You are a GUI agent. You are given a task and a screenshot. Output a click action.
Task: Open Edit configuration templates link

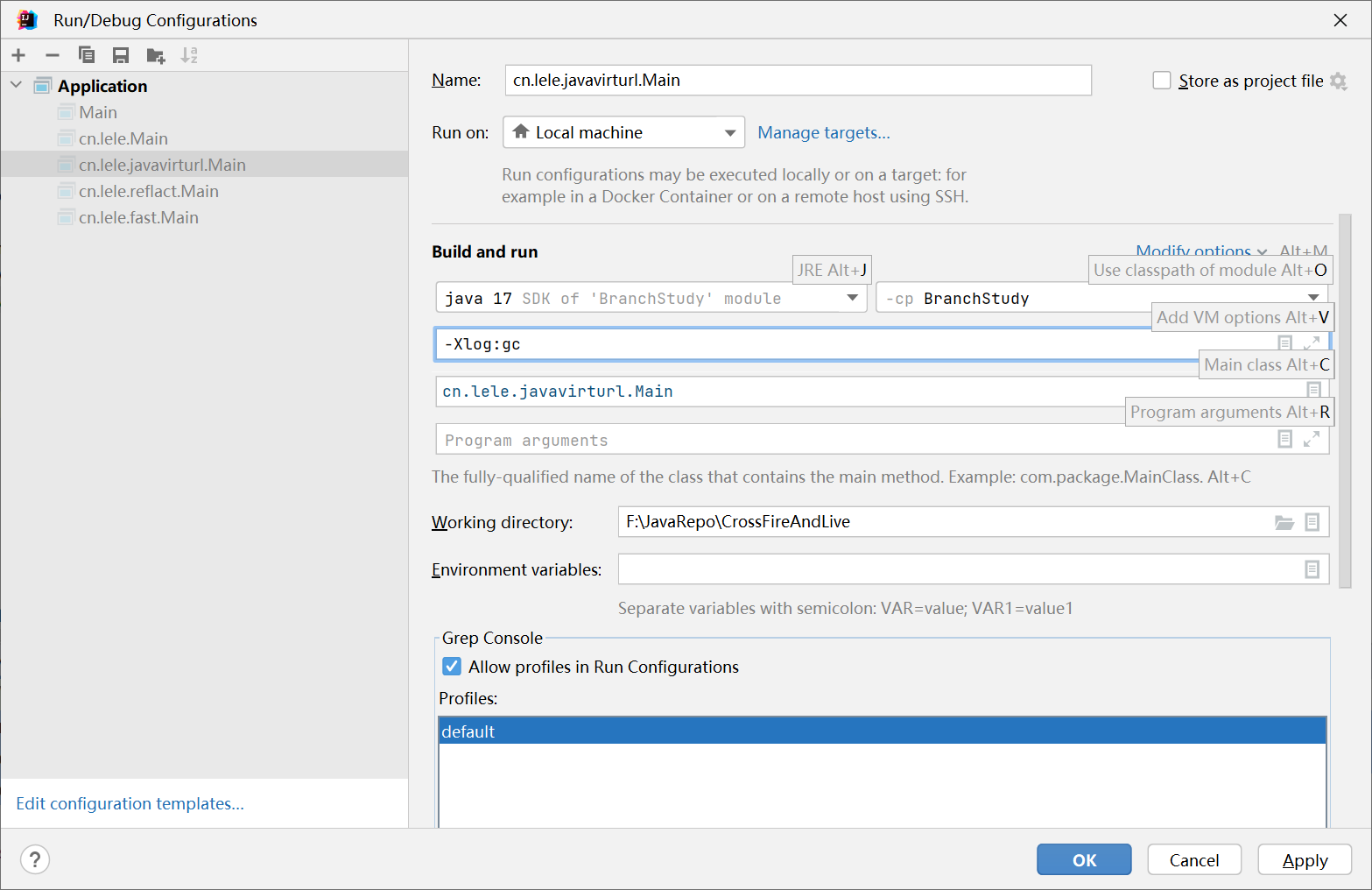click(x=130, y=803)
